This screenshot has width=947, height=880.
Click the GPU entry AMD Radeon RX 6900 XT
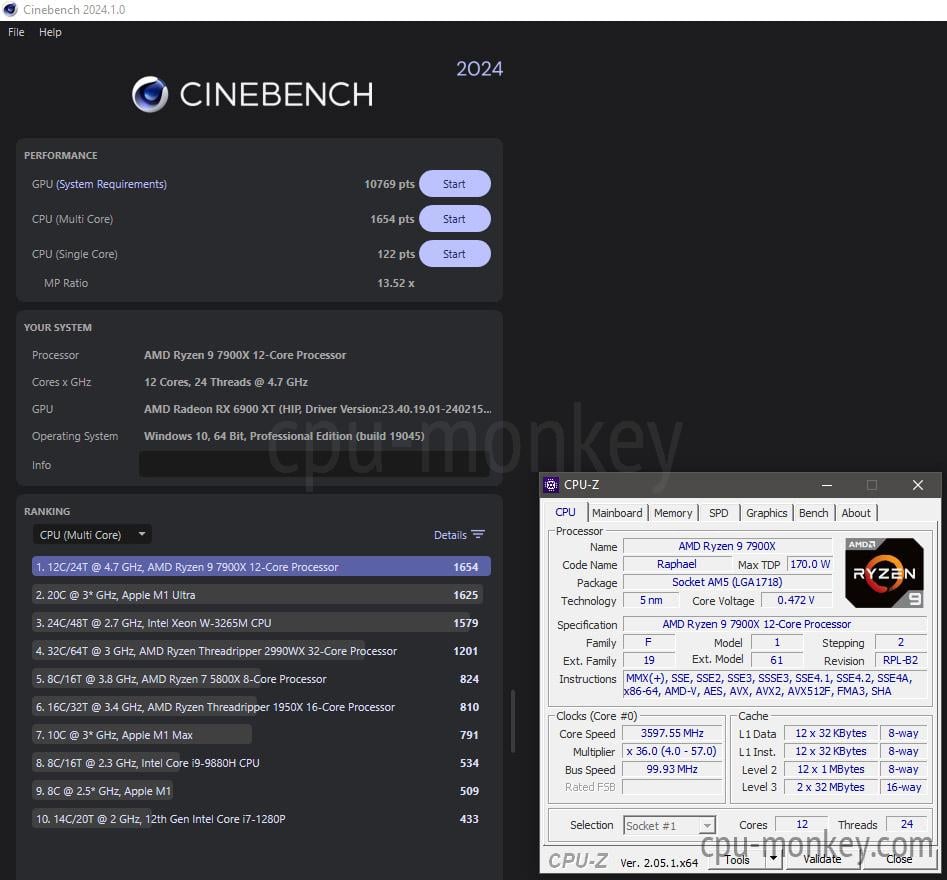click(318, 409)
